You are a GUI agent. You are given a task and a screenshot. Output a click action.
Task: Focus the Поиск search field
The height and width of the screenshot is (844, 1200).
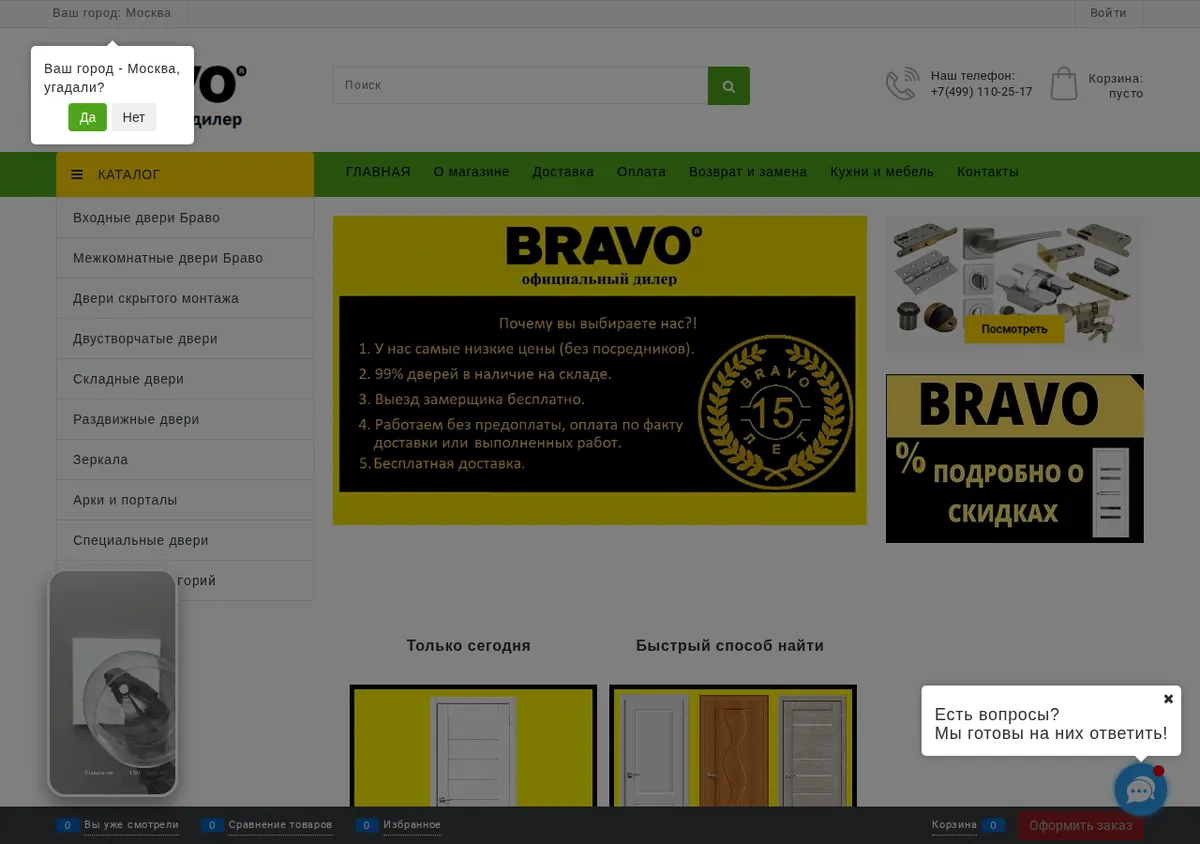click(x=520, y=86)
